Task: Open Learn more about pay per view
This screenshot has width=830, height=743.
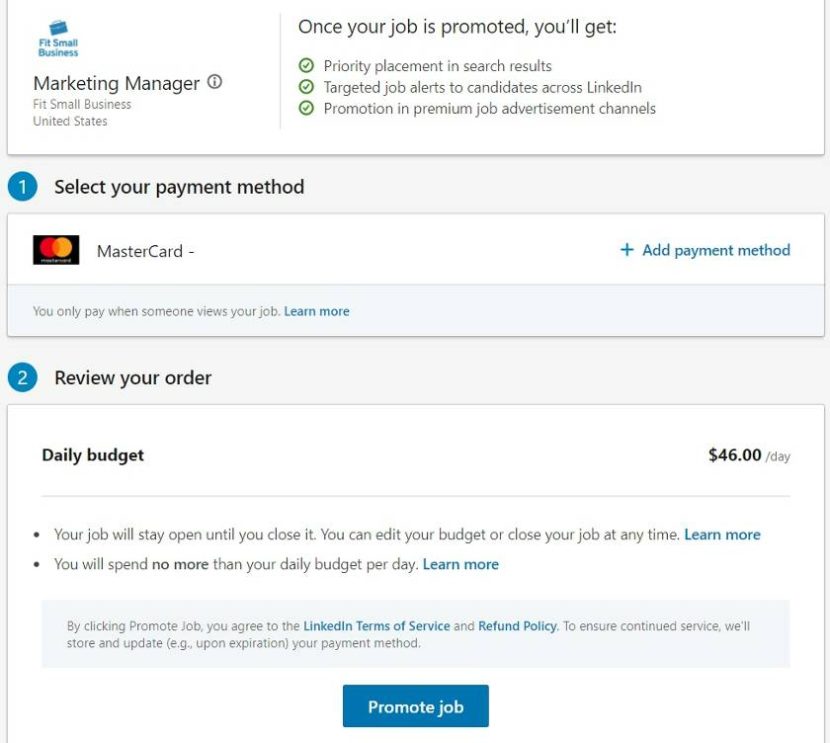Action: pyautogui.click(x=316, y=311)
